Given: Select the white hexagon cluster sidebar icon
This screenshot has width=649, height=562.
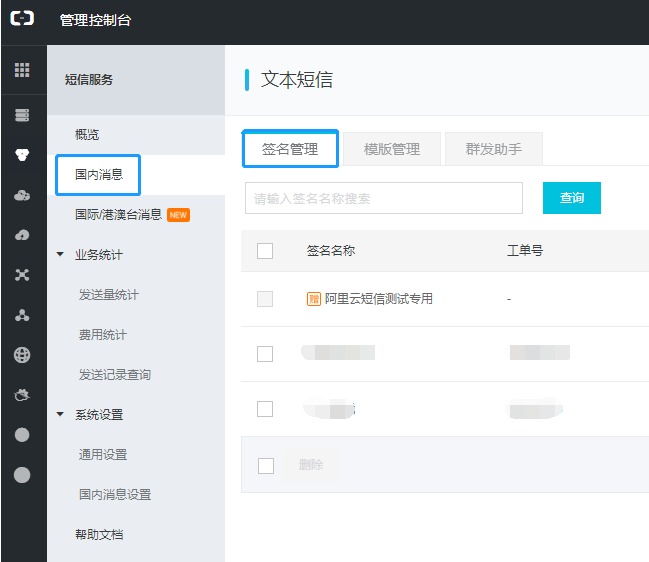Looking at the screenshot, I should (22, 155).
